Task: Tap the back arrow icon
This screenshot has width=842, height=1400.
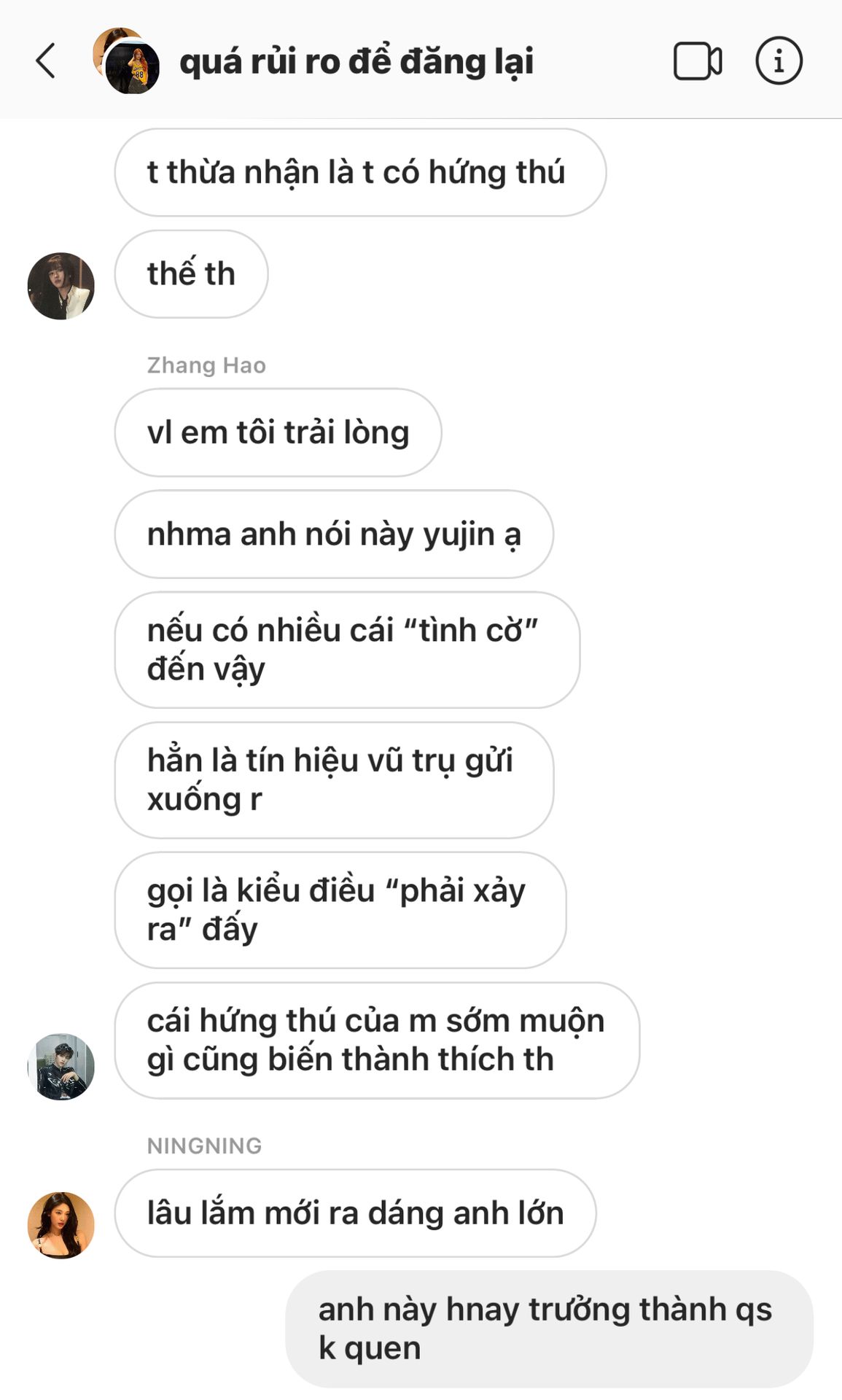Action: (46, 61)
